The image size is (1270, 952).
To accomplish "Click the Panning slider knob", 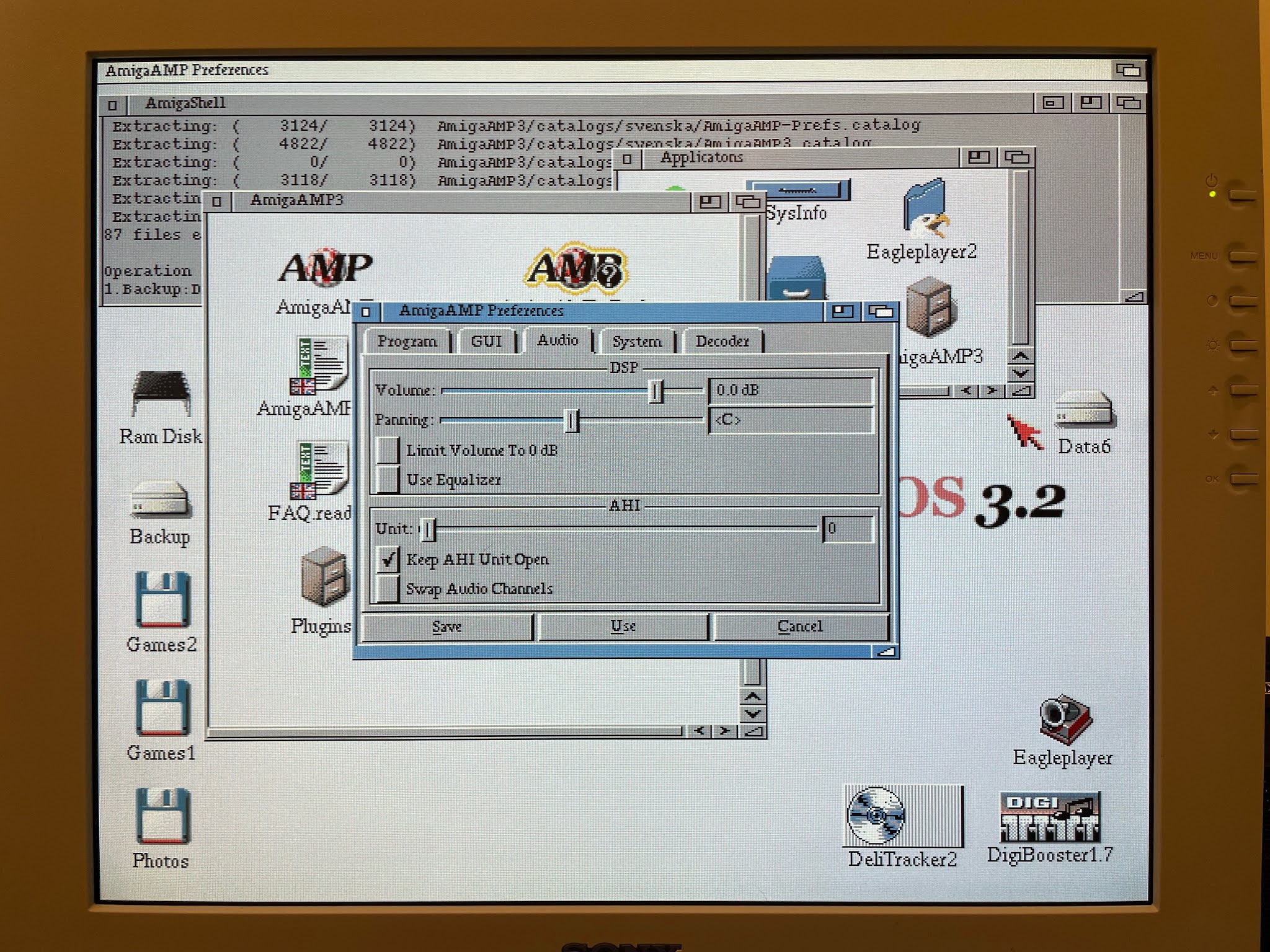I will 571,420.
